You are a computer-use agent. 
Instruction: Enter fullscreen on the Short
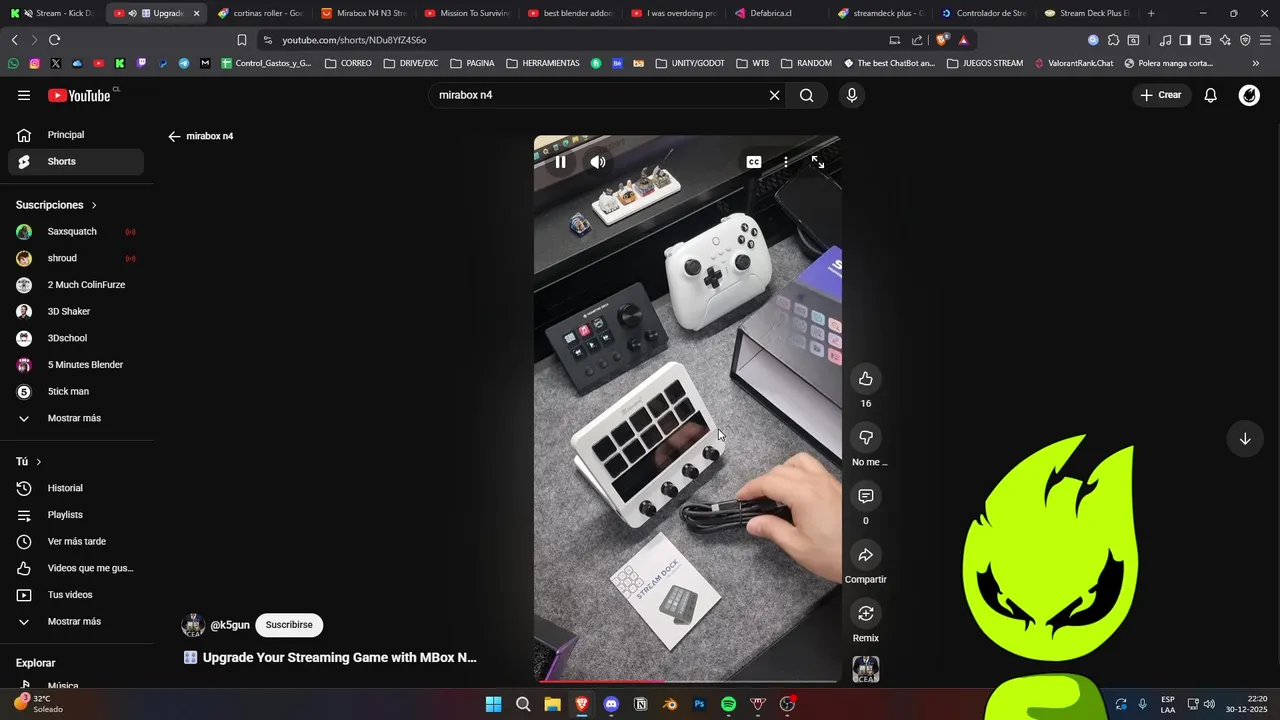818,162
